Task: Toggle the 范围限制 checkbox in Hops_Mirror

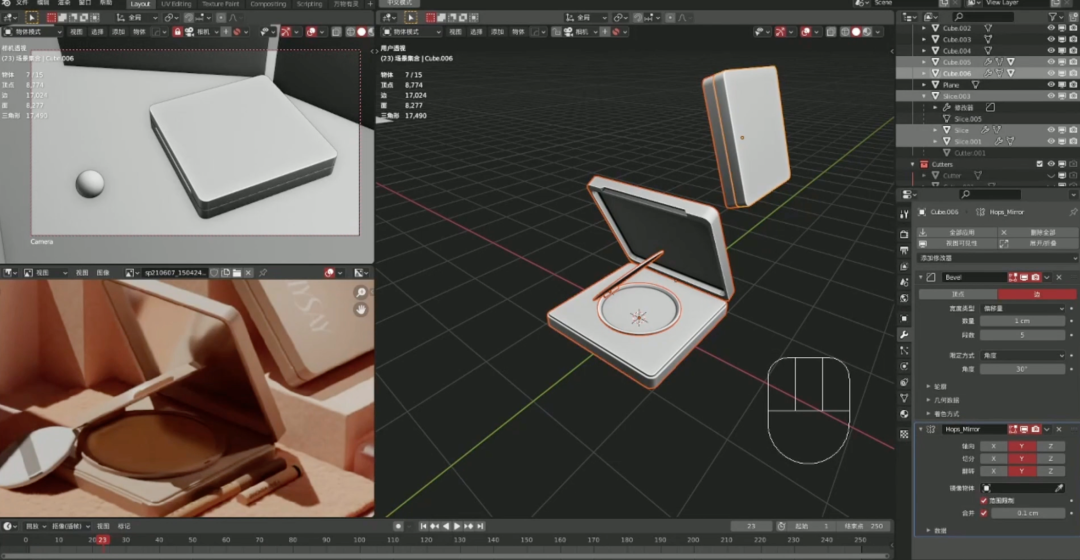Action: click(984, 501)
